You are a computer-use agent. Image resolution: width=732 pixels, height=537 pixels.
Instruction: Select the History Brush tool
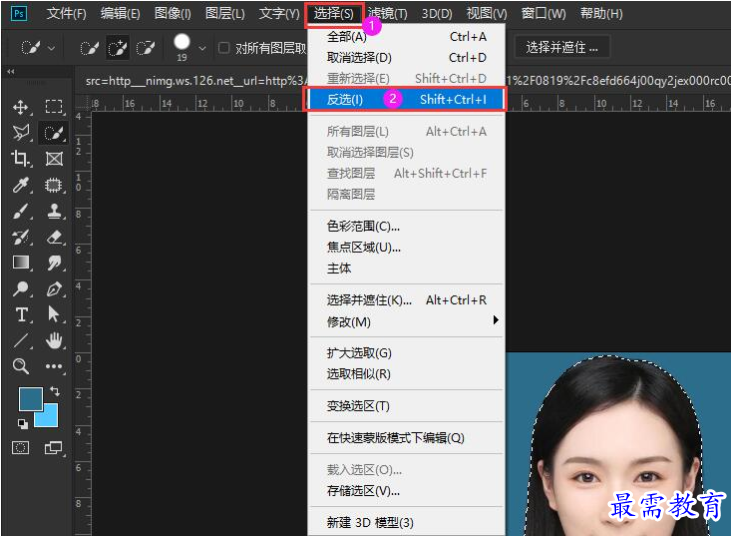20,237
